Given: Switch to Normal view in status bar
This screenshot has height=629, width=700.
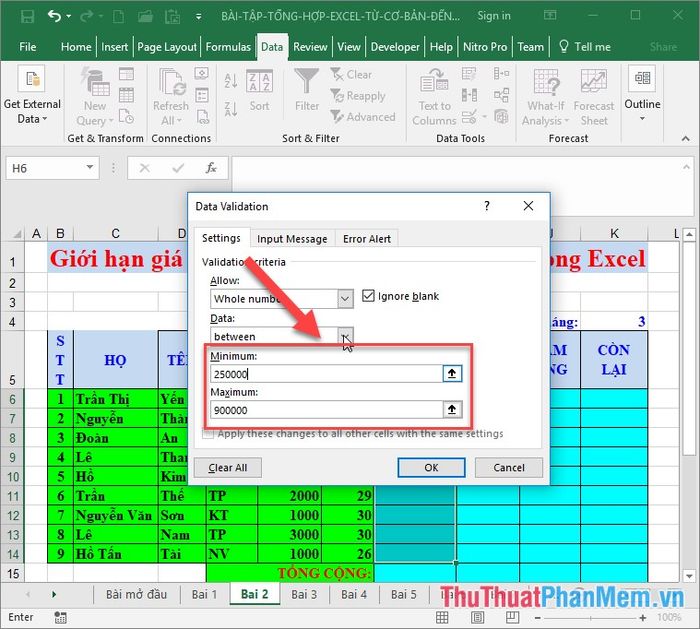Looking at the screenshot, I should tap(442, 617).
